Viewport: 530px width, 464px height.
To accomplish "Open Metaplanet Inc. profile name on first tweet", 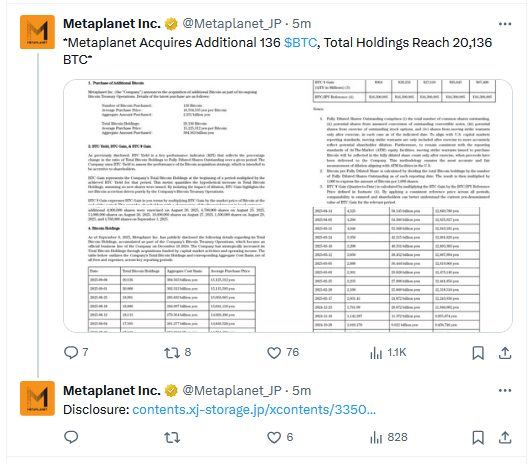I will point(112,24).
